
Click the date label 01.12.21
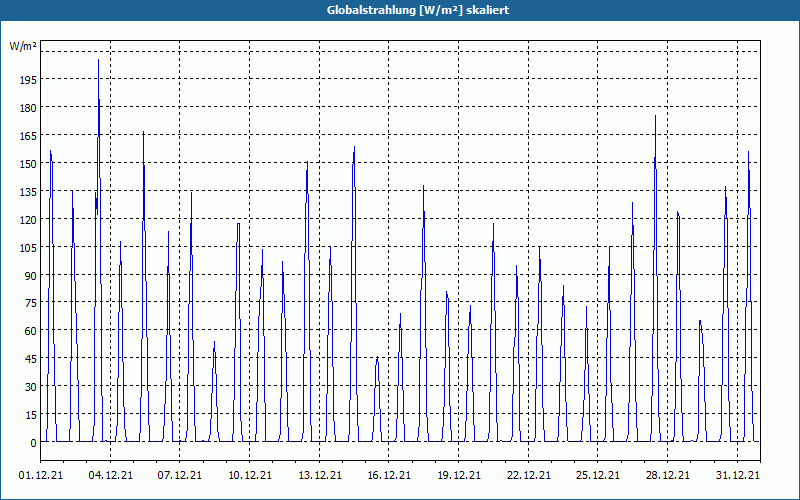click(x=41, y=475)
